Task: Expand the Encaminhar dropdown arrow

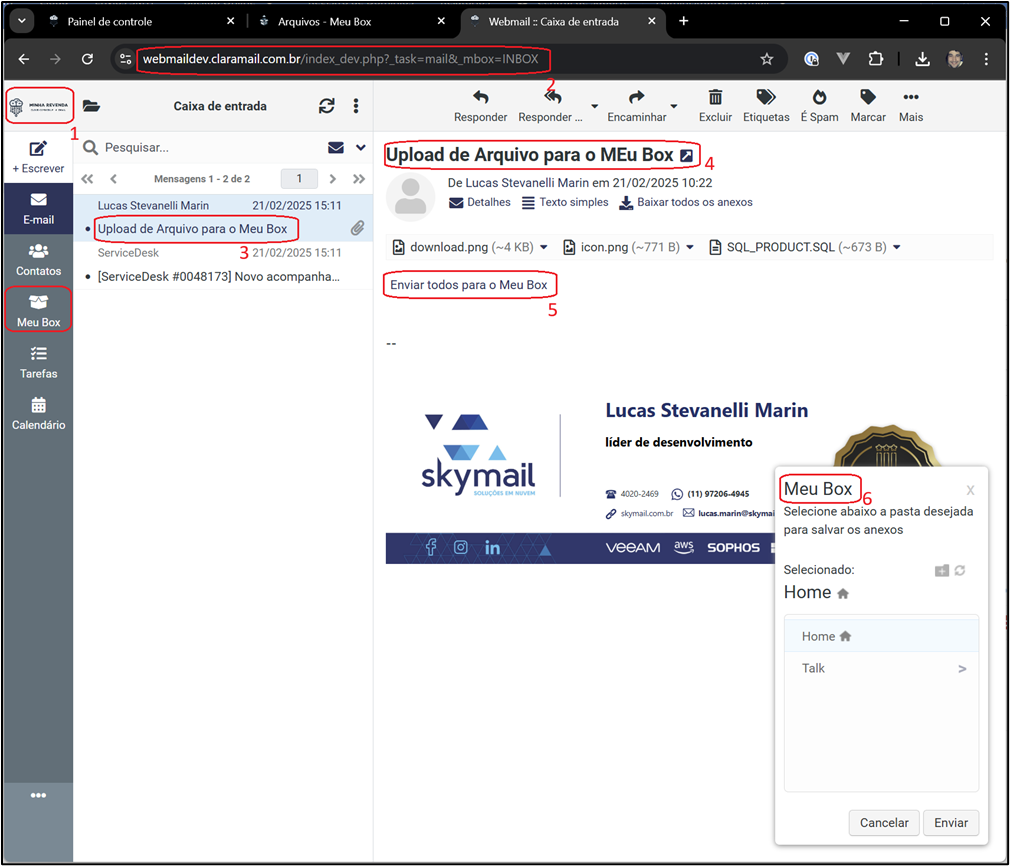Action: [674, 106]
